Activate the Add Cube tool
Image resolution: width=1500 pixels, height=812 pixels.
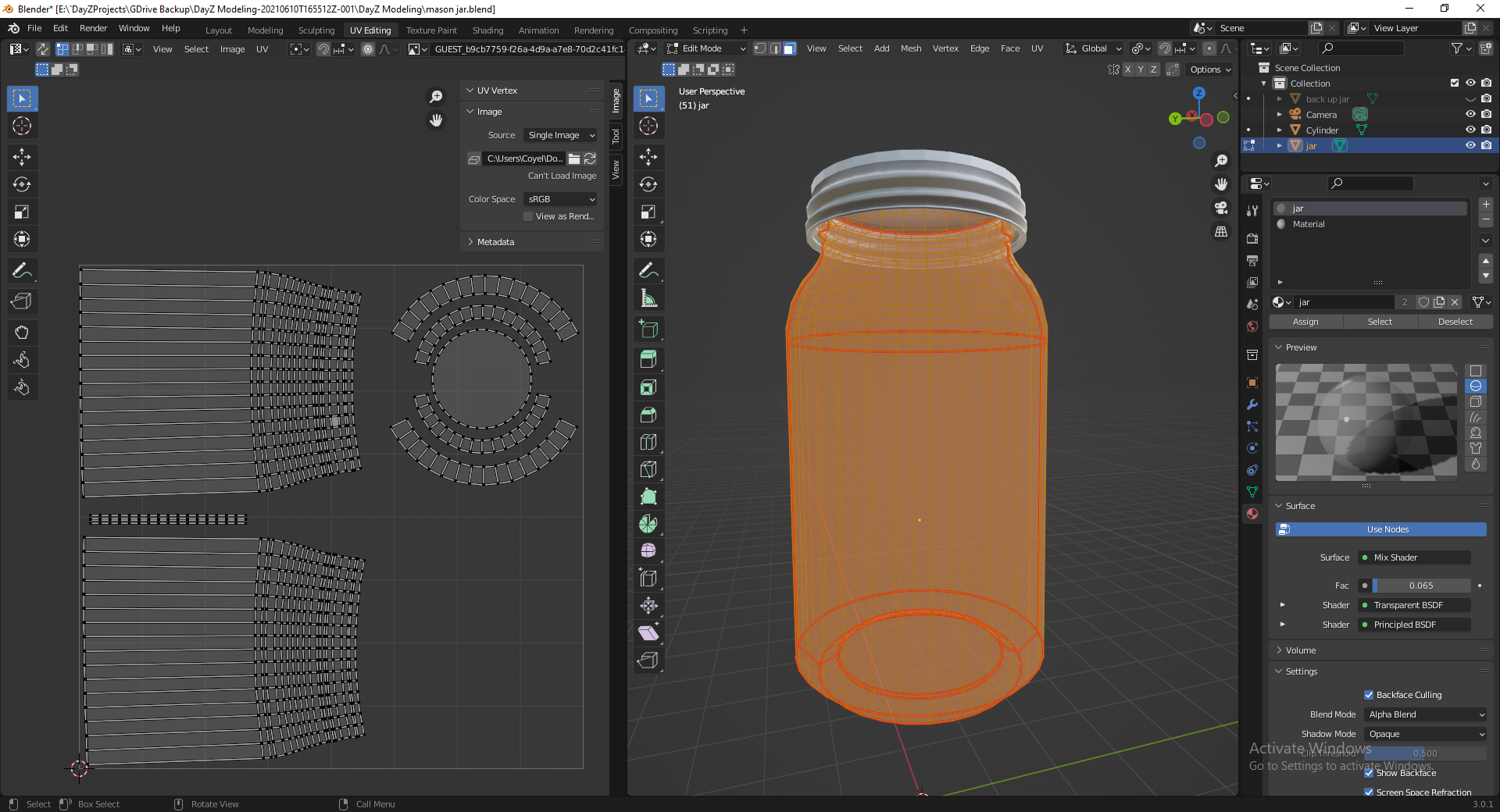[648, 329]
